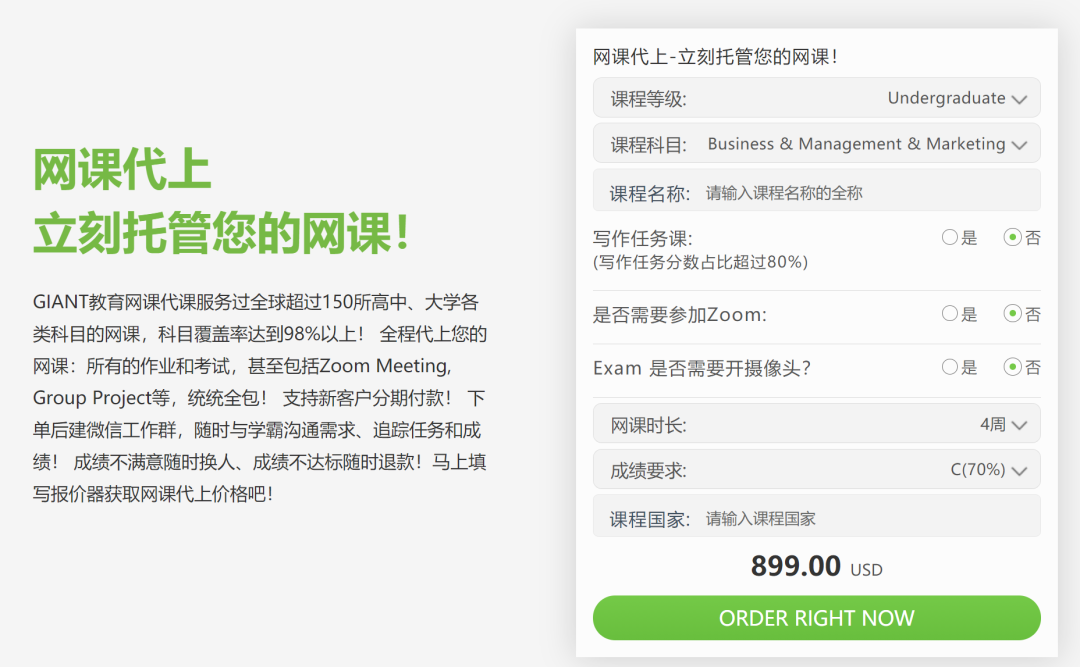Select 否 for Exam 开摄像头 question
The image size is (1080, 667).
point(1012,367)
